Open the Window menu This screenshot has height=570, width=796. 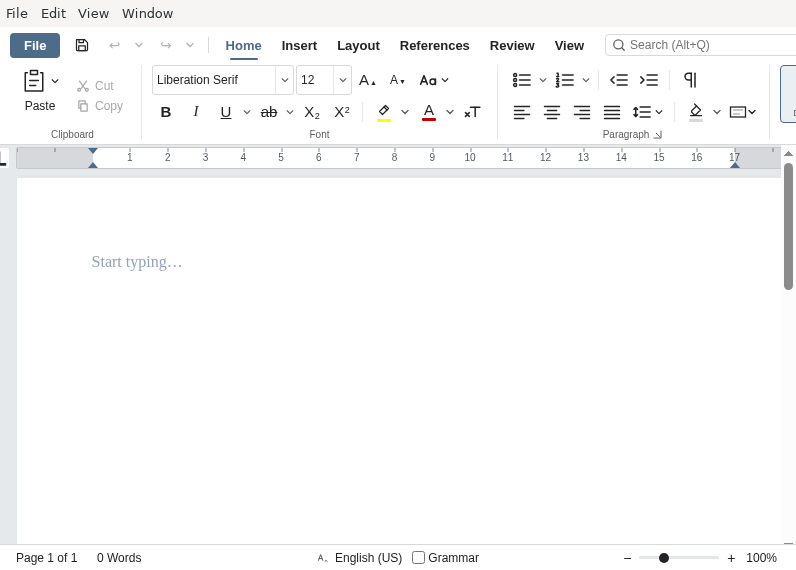tap(147, 13)
